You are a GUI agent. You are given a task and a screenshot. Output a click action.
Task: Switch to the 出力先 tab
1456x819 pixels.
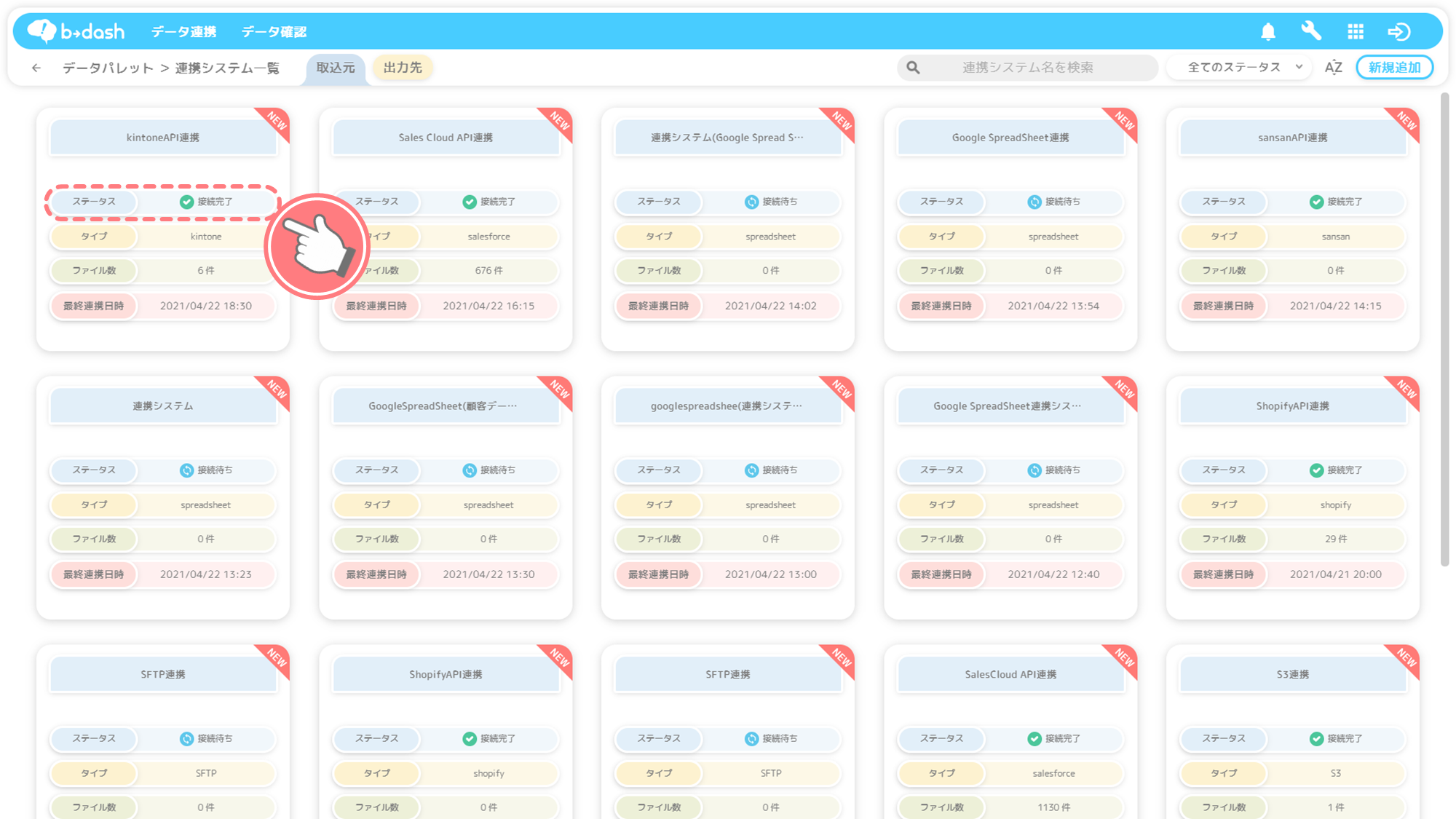point(403,68)
